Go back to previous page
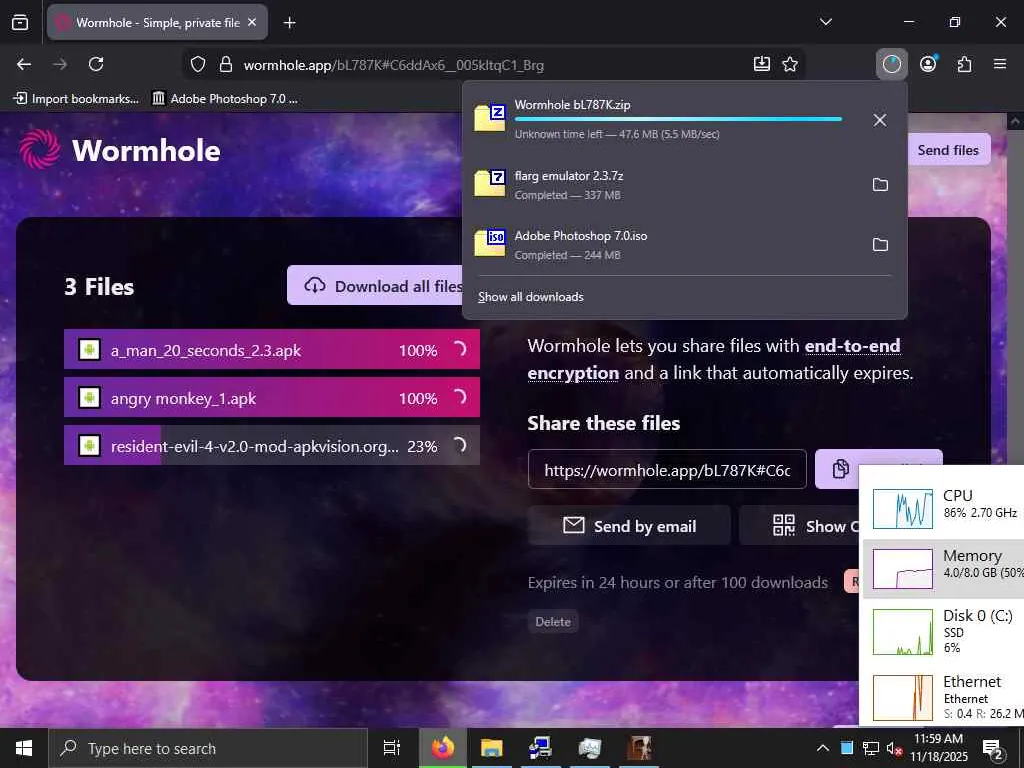 [24, 64]
